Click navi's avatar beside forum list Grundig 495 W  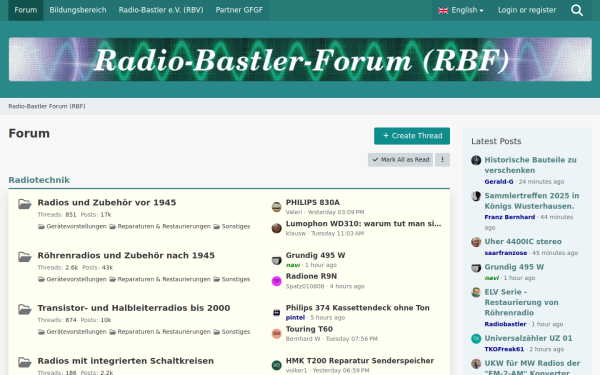(276, 260)
